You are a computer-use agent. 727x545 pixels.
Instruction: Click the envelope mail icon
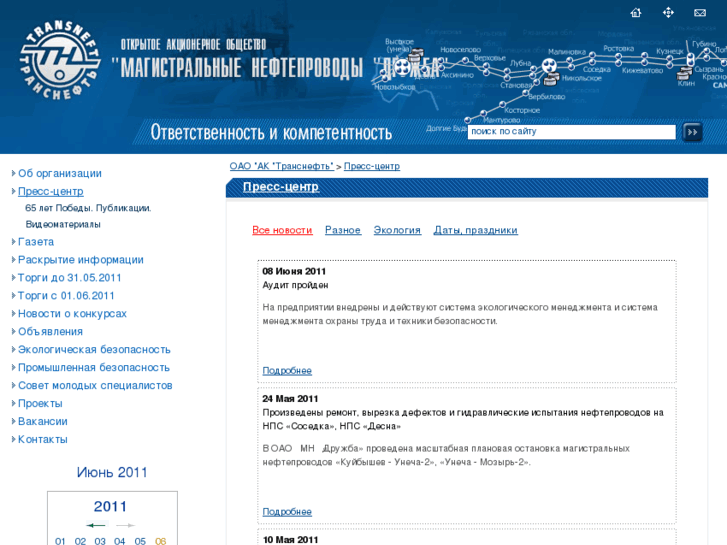(700, 13)
